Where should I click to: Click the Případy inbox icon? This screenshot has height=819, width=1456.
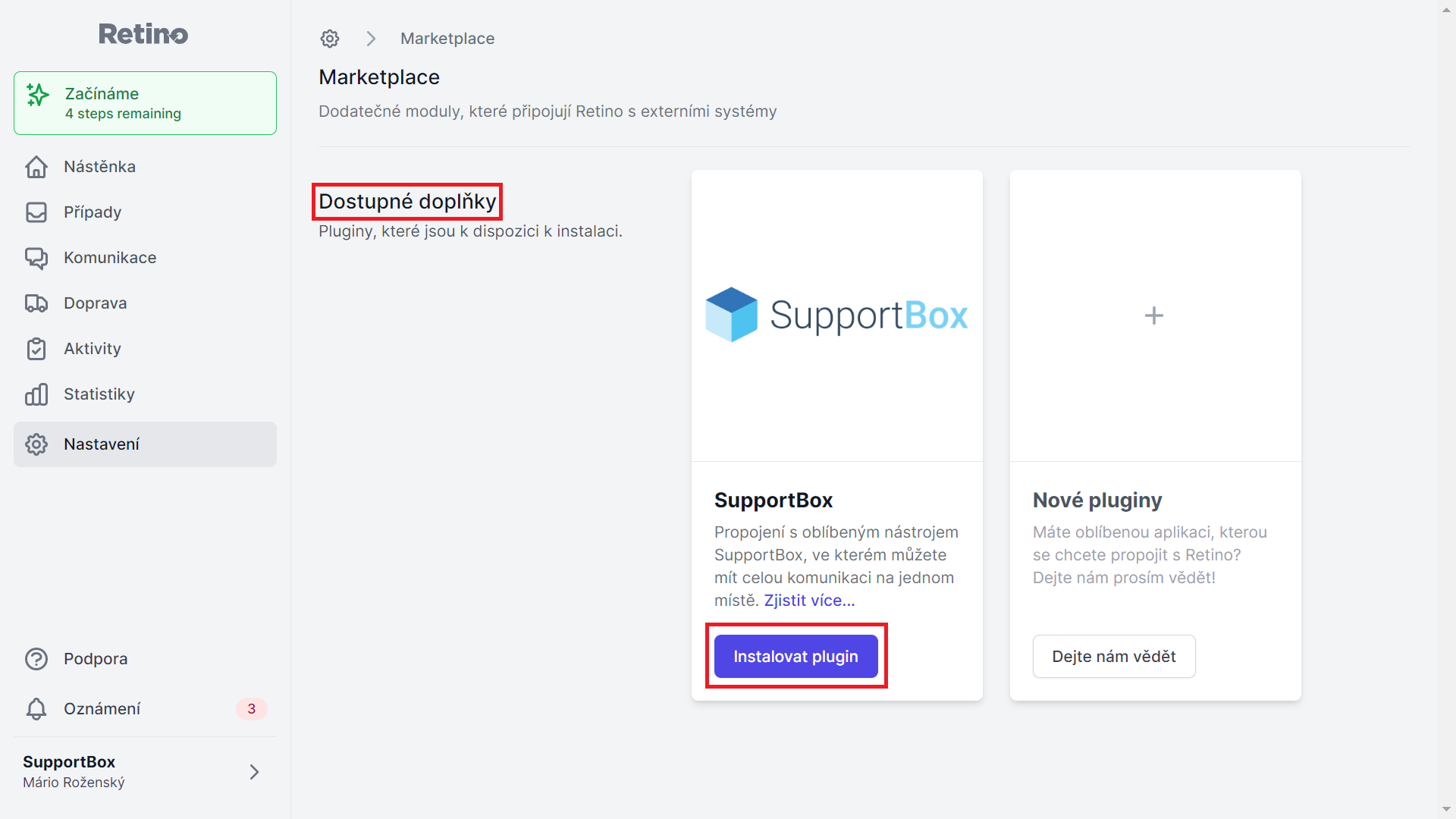[36, 212]
